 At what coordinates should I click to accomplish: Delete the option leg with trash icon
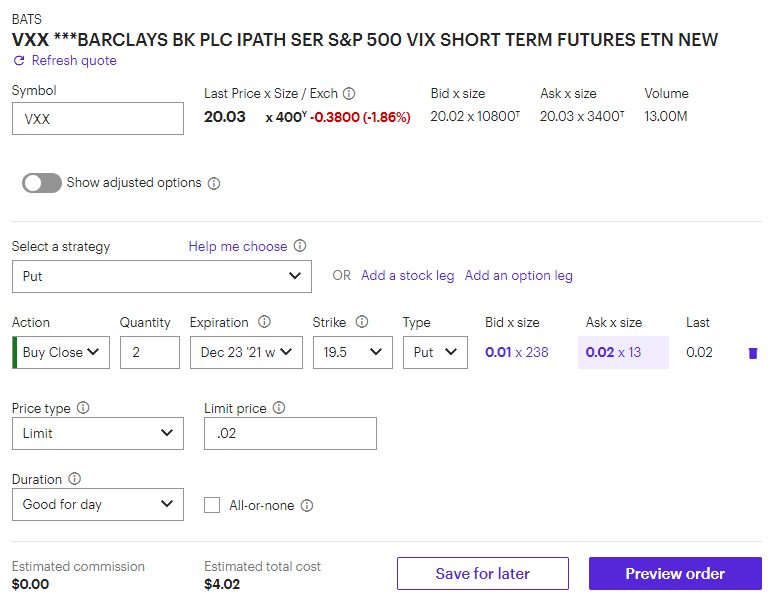tap(753, 353)
